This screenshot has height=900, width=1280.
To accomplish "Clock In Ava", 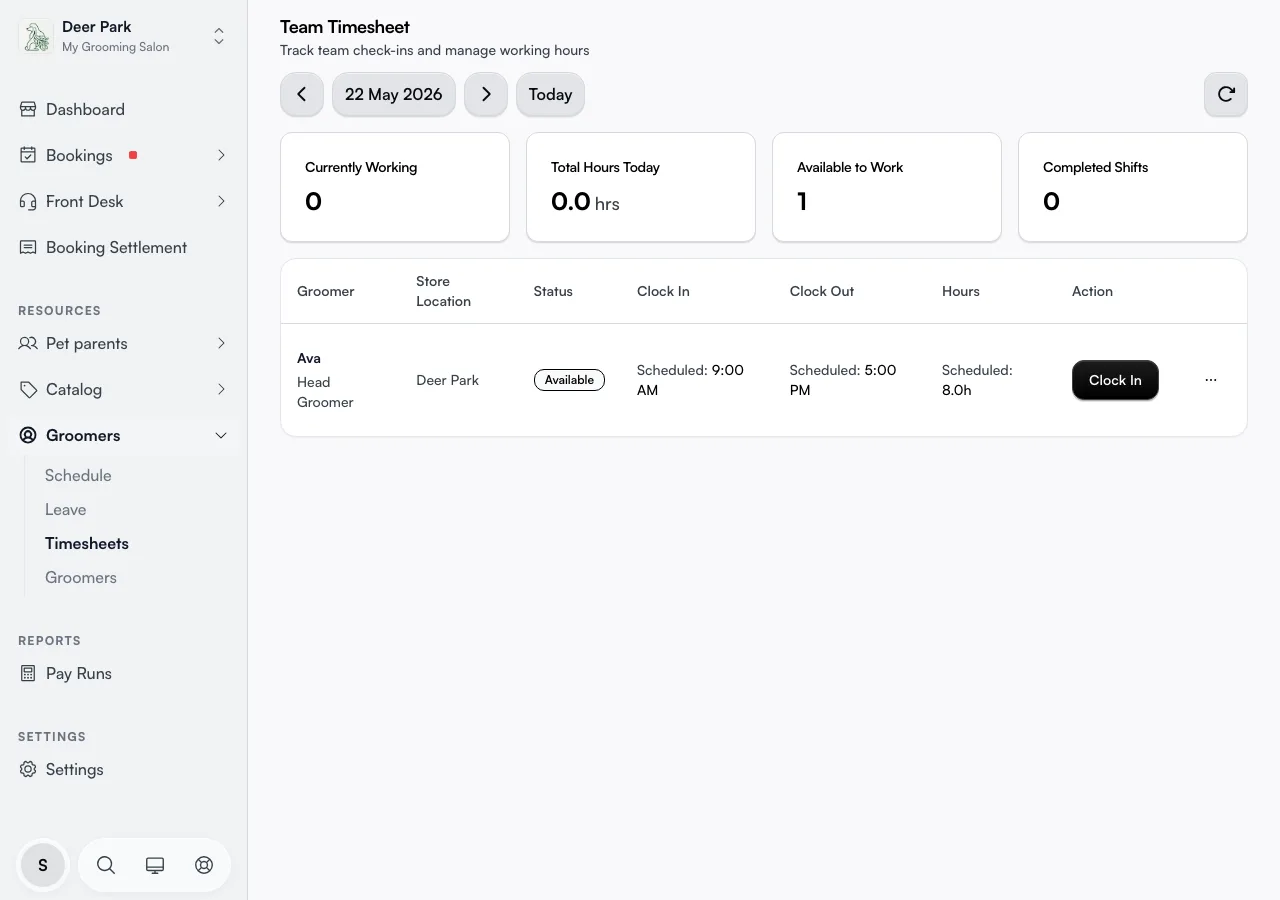I will (x=1115, y=380).
